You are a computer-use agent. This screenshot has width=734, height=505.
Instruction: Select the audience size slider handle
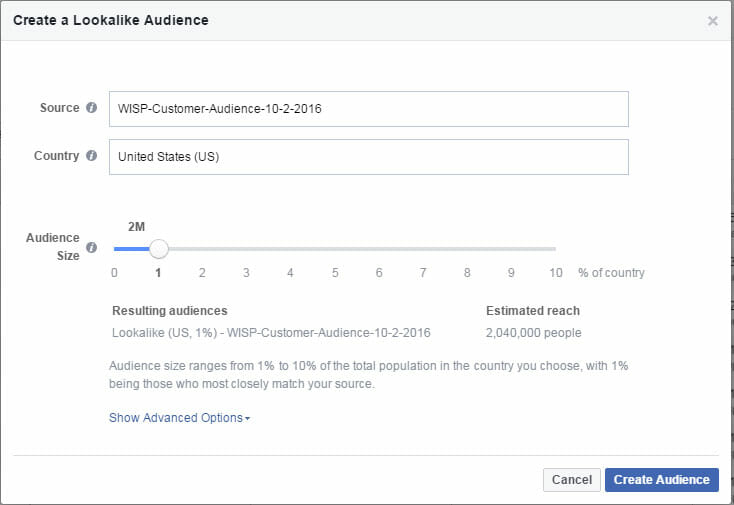[x=158, y=249]
